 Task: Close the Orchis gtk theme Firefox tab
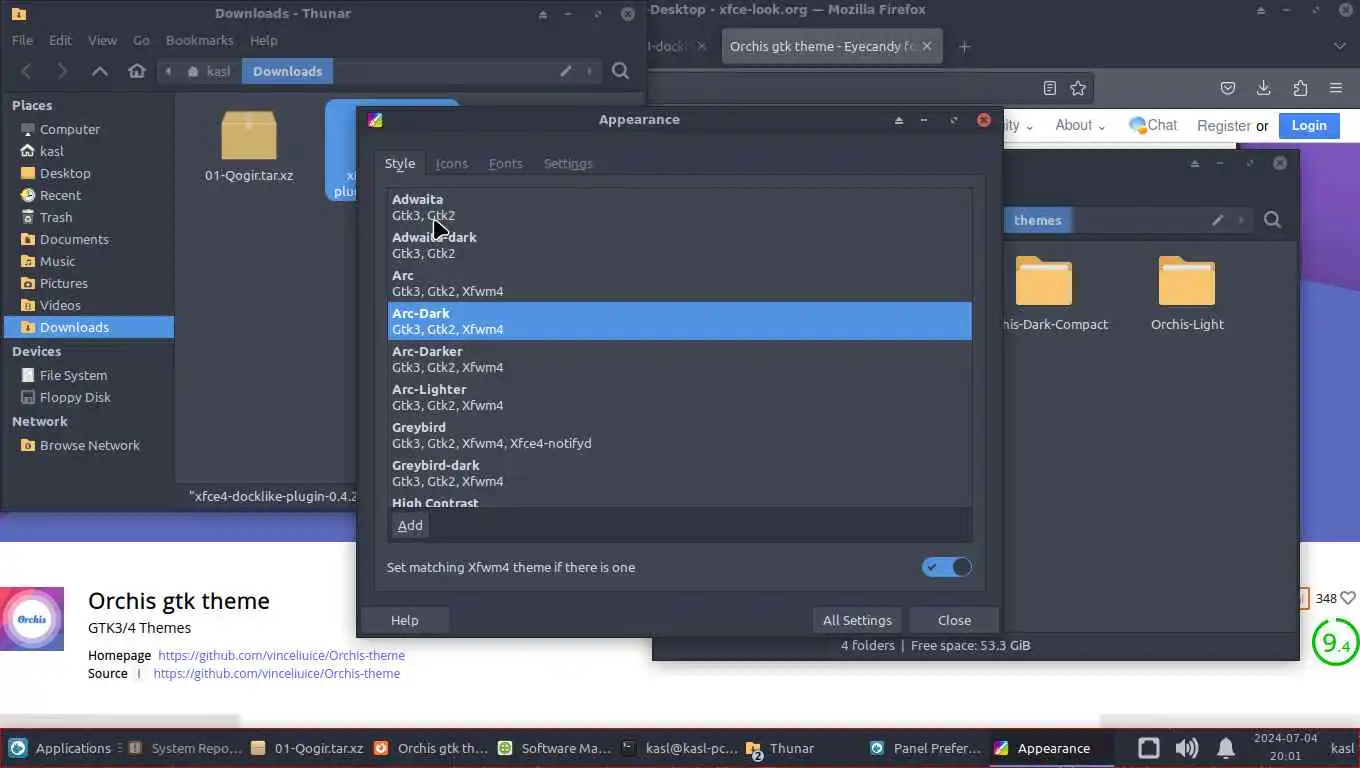coord(927,46)
